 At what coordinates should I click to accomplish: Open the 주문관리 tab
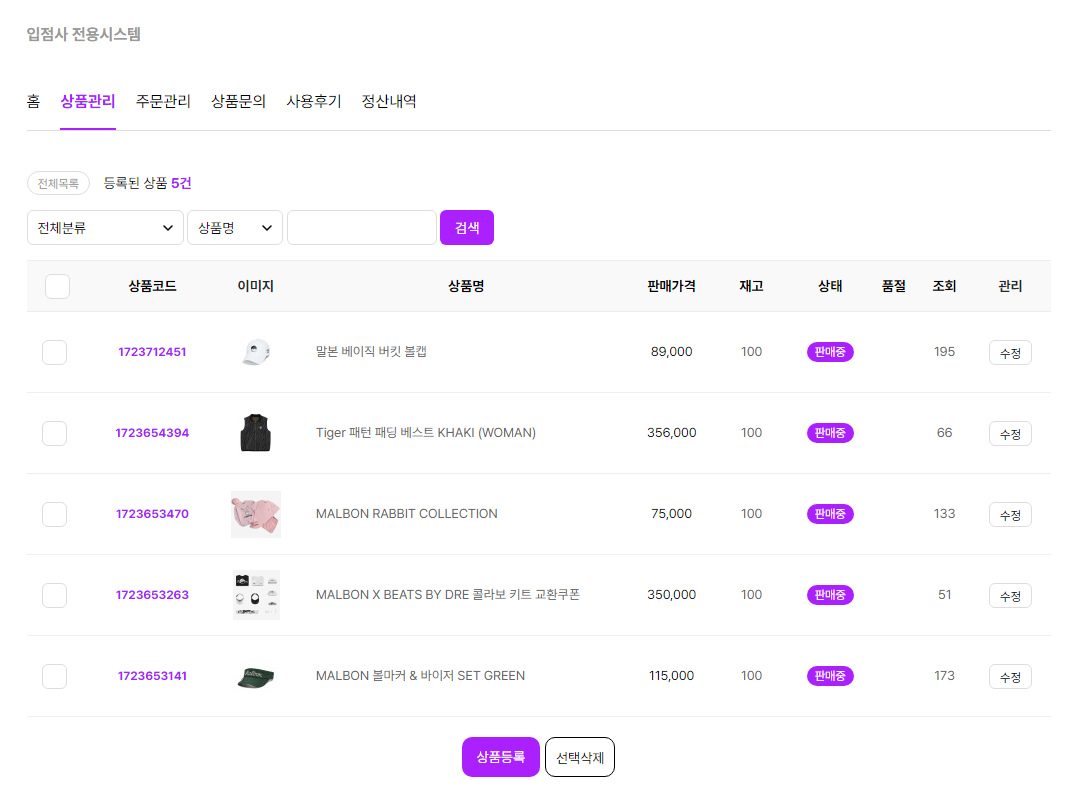coord(163,101)
